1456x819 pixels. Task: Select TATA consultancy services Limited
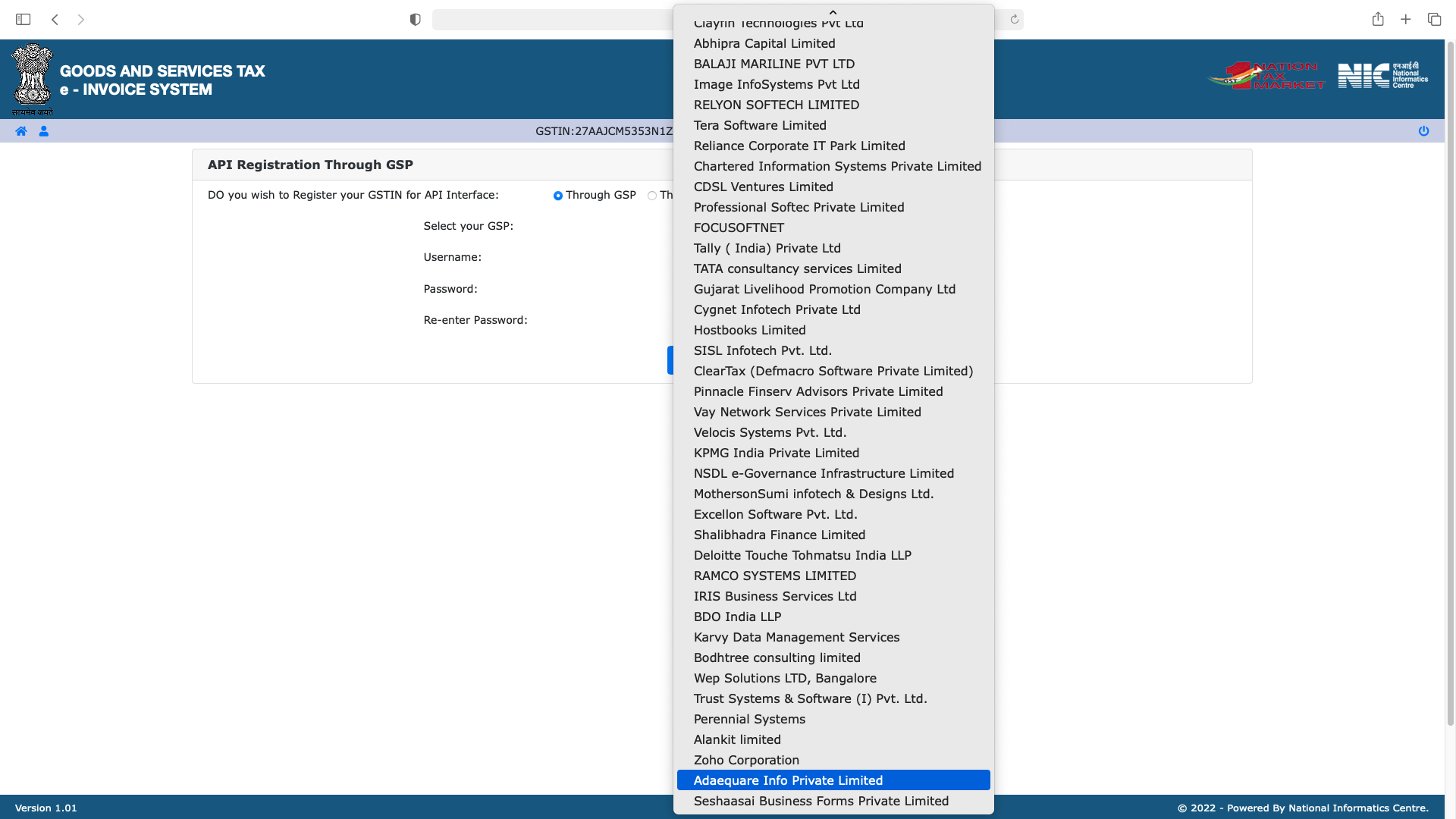[833, 269]
